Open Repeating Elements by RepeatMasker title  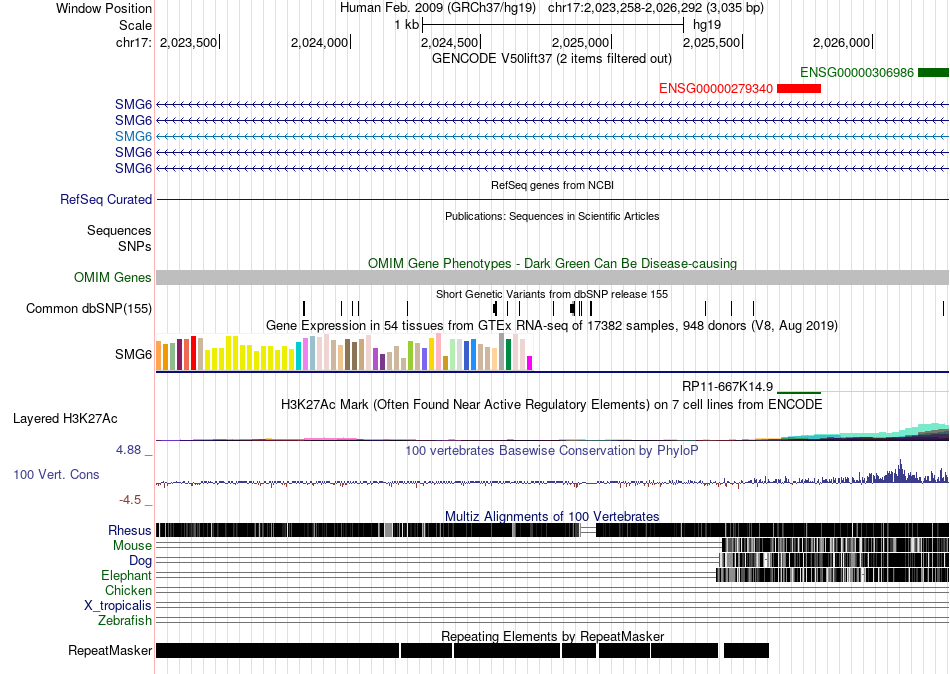[553, 636]
